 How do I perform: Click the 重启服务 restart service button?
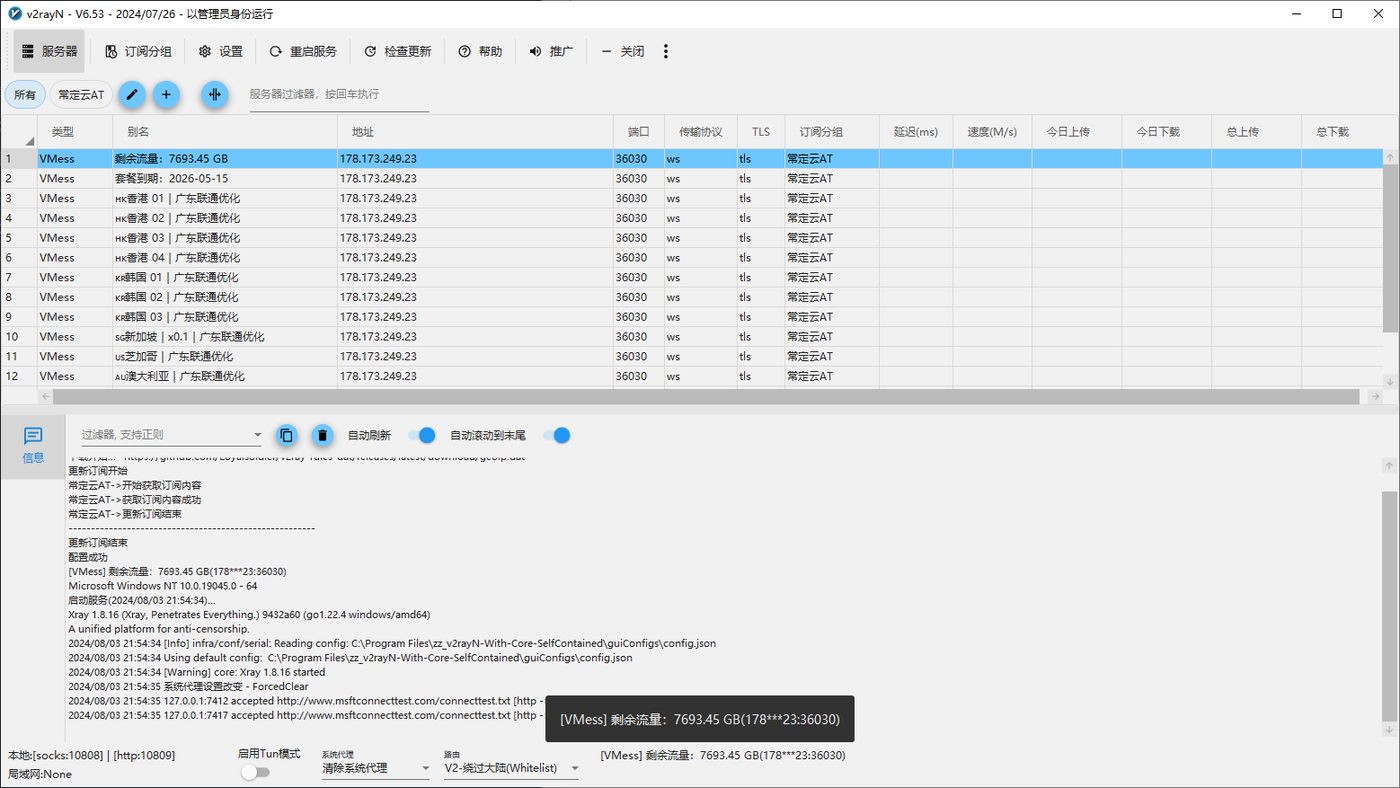[302, 51]
